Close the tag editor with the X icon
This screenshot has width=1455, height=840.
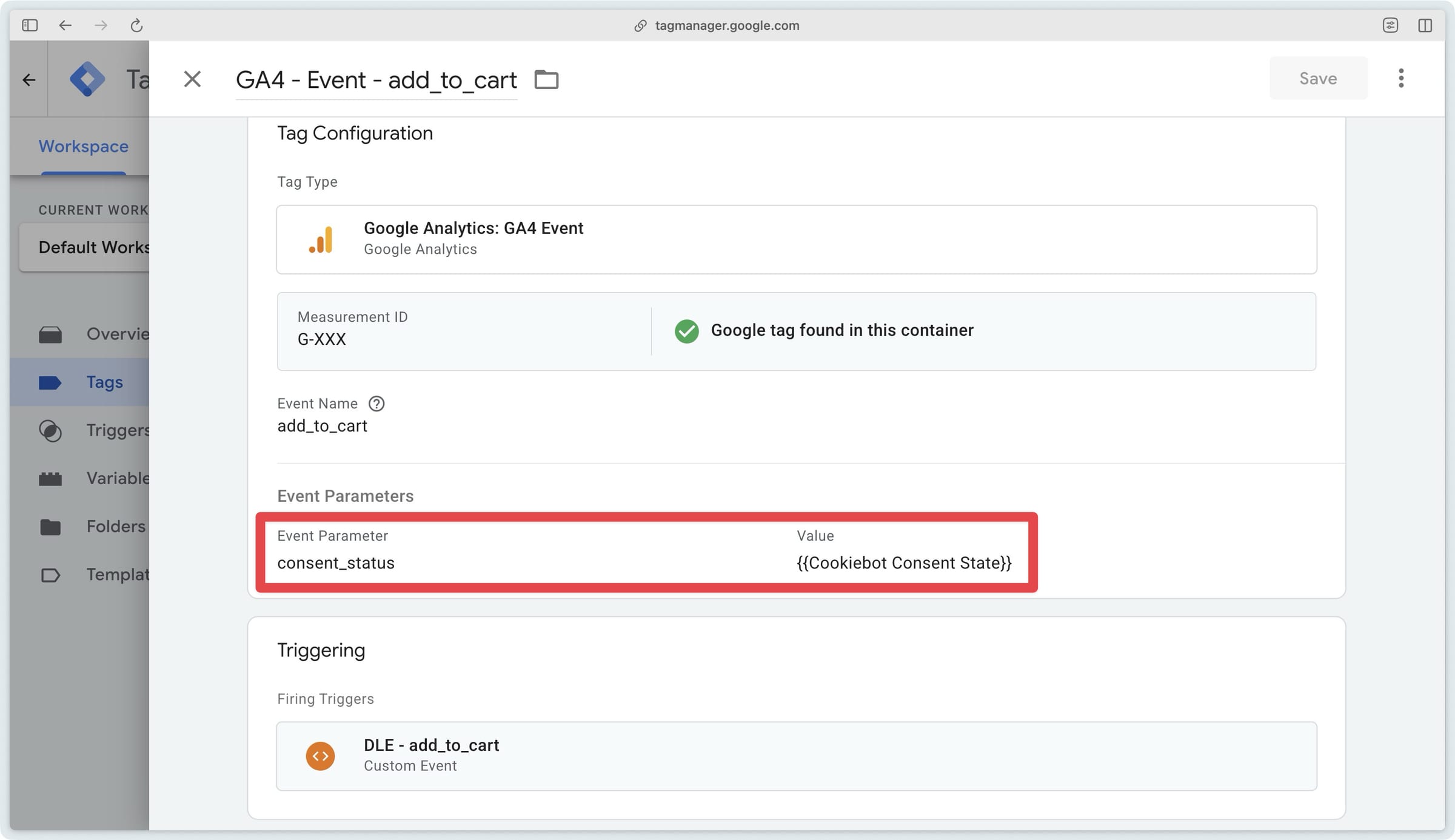192,79
